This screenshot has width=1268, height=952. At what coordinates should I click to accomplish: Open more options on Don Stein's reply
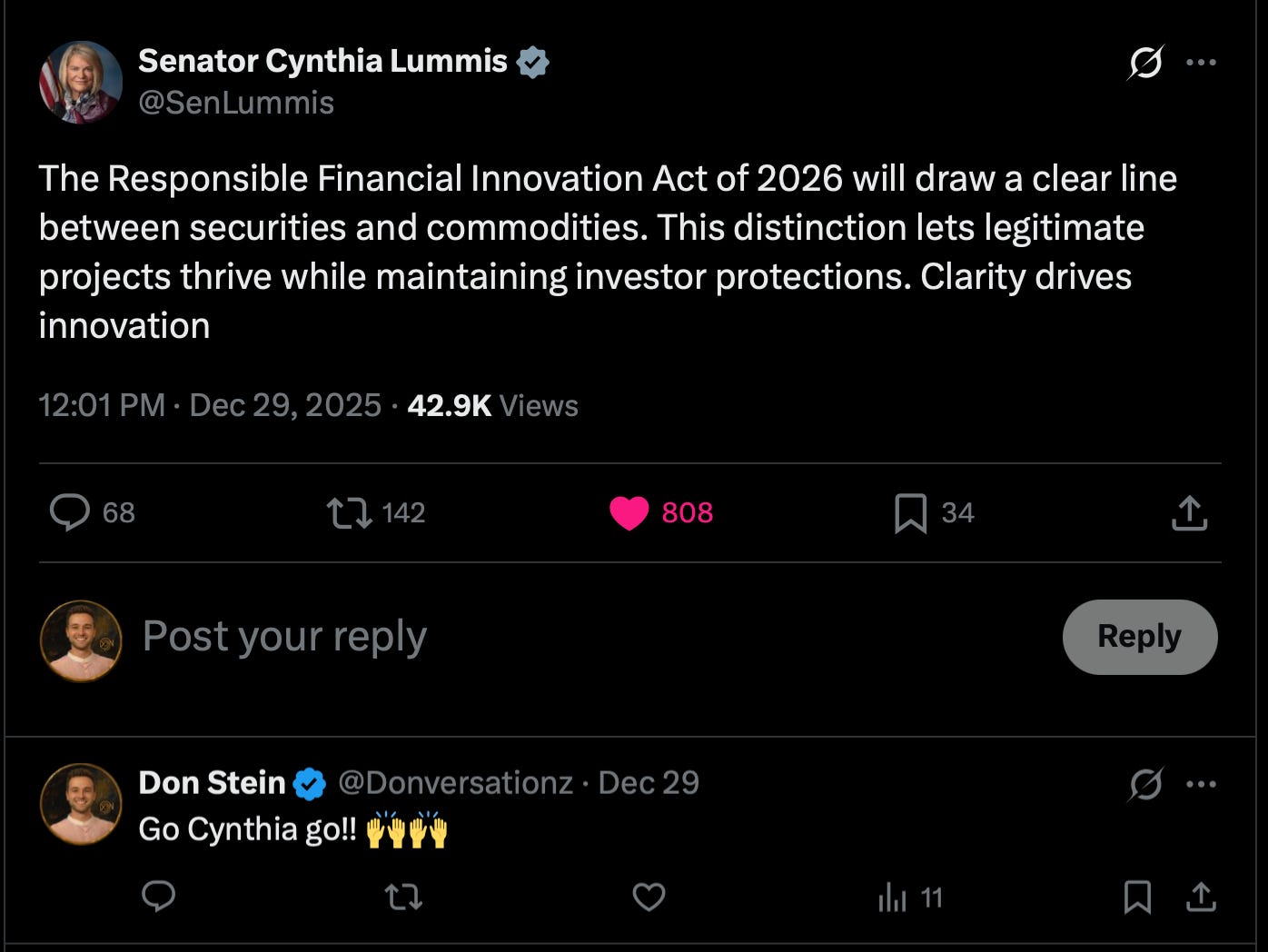(1201, 784)
